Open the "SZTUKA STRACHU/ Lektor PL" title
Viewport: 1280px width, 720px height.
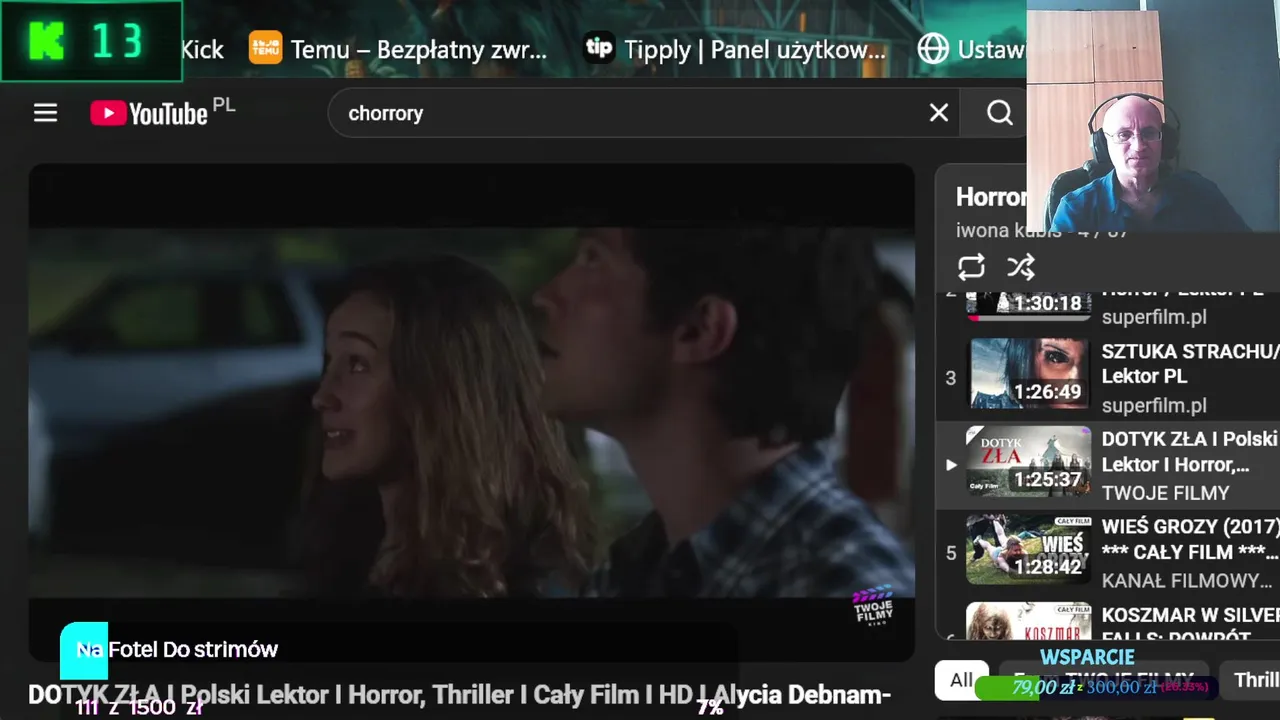1190,364
